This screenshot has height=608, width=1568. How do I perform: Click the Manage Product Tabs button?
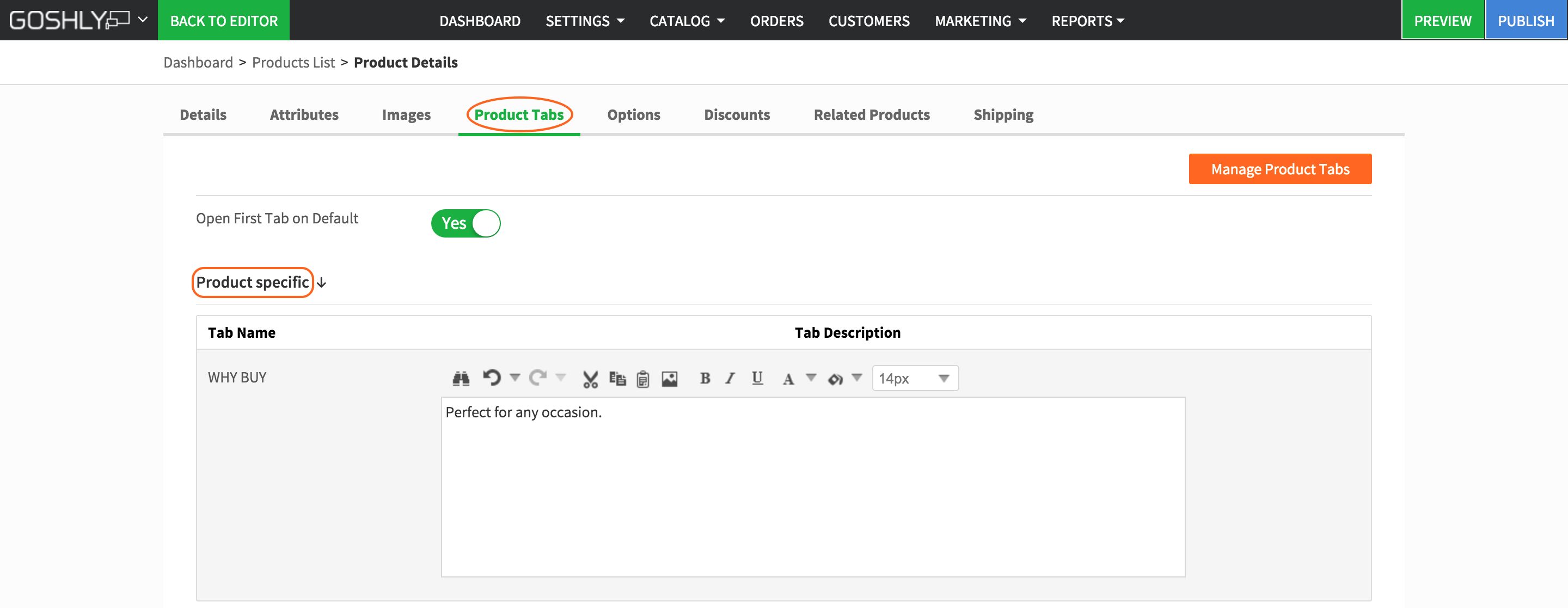1279,169
